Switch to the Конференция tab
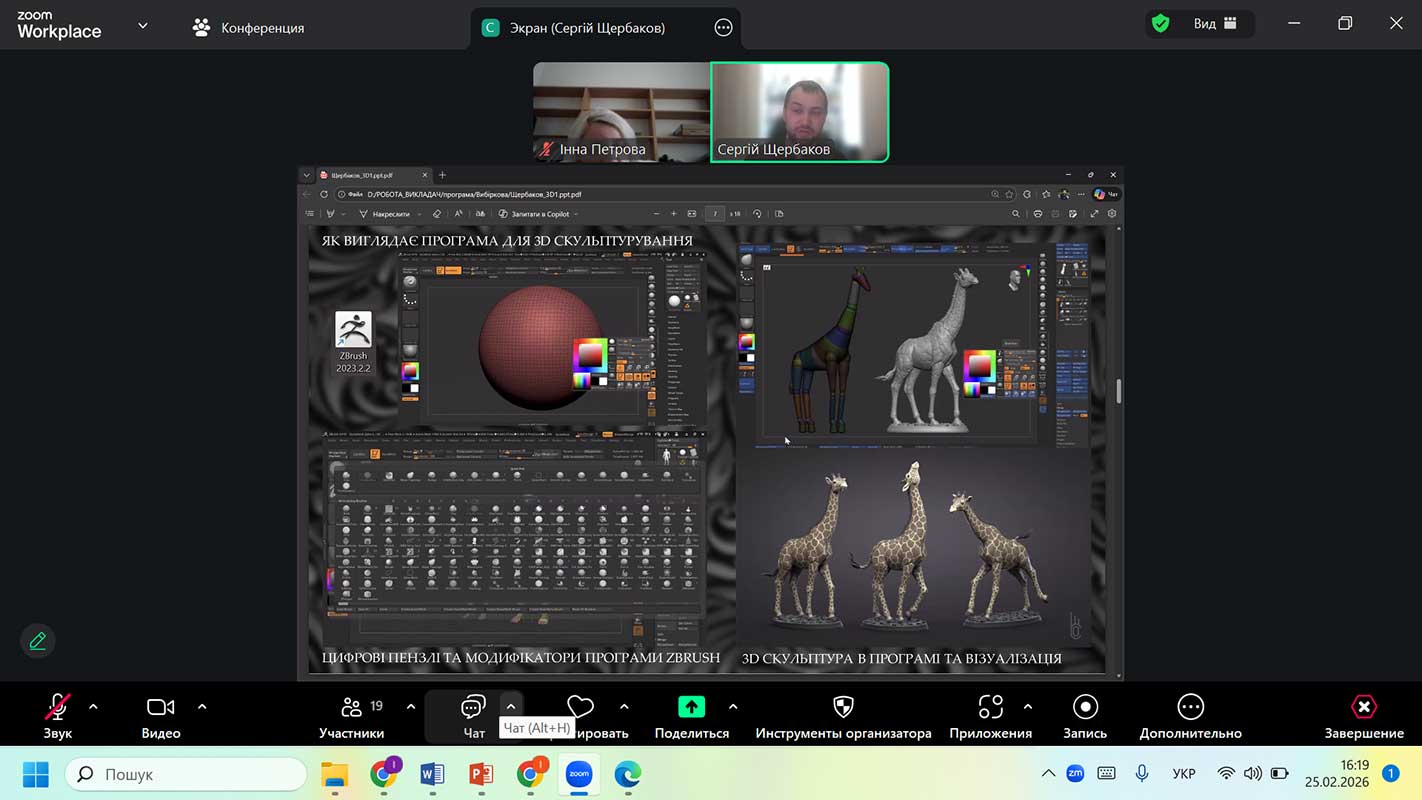Viewport: 1422px width, 800px height. click(249, 28)
